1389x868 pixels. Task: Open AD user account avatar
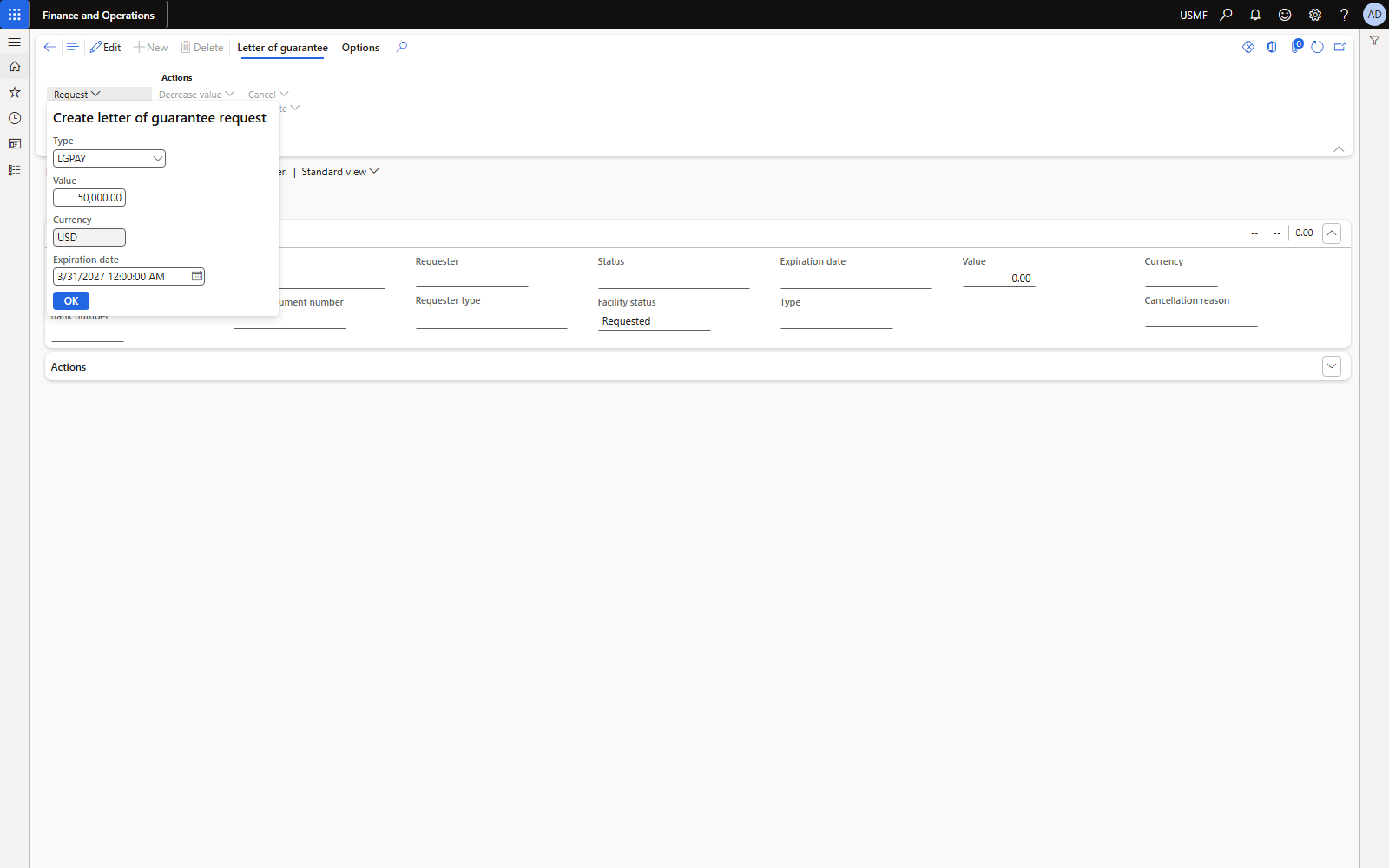point(1374,15)
